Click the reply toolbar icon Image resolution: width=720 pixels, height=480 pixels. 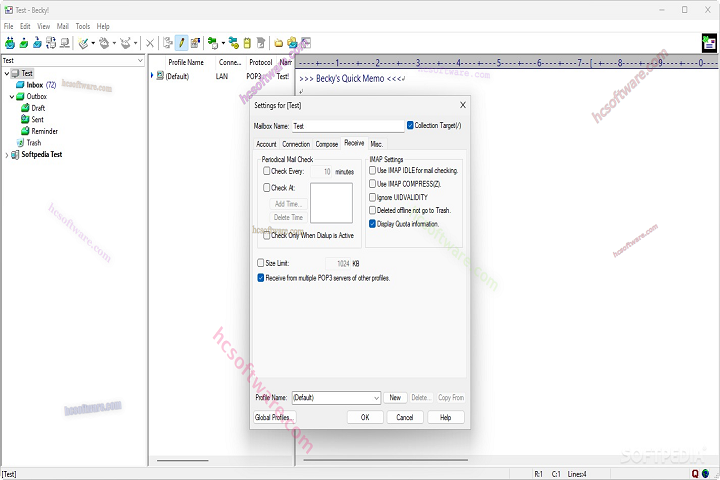[x=104, y=43]
